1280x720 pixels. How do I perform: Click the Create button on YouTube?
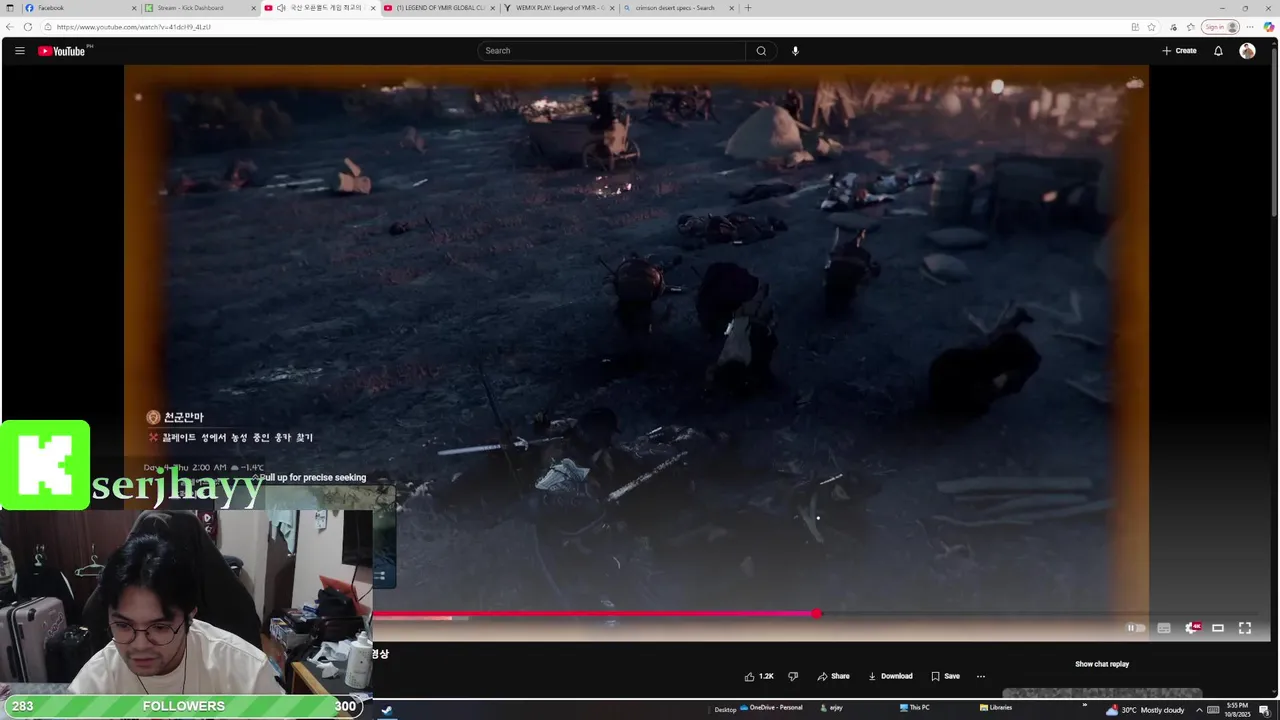pyautogui.click(x=1179, y=51)
